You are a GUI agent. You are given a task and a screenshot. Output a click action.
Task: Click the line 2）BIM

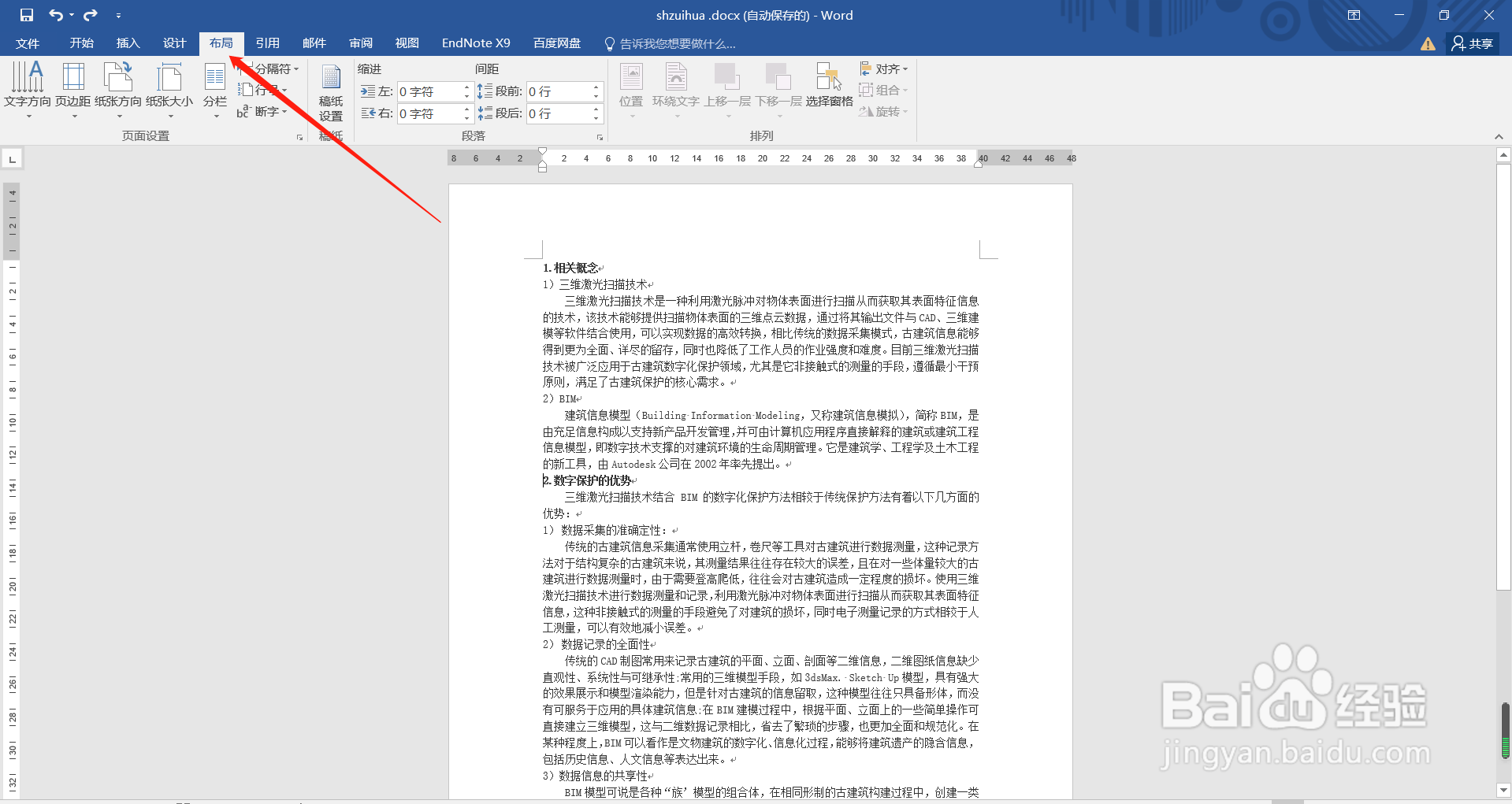tap(559, 399)
